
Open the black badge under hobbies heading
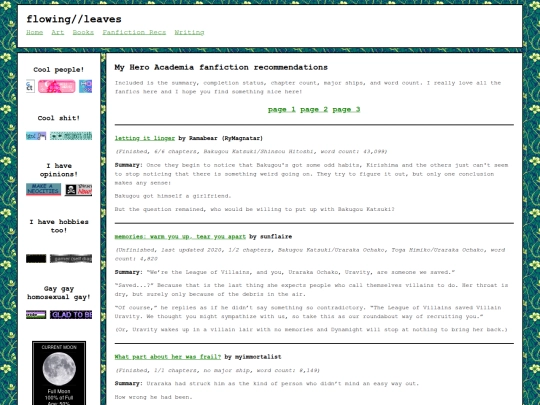(x=36, y=259)
